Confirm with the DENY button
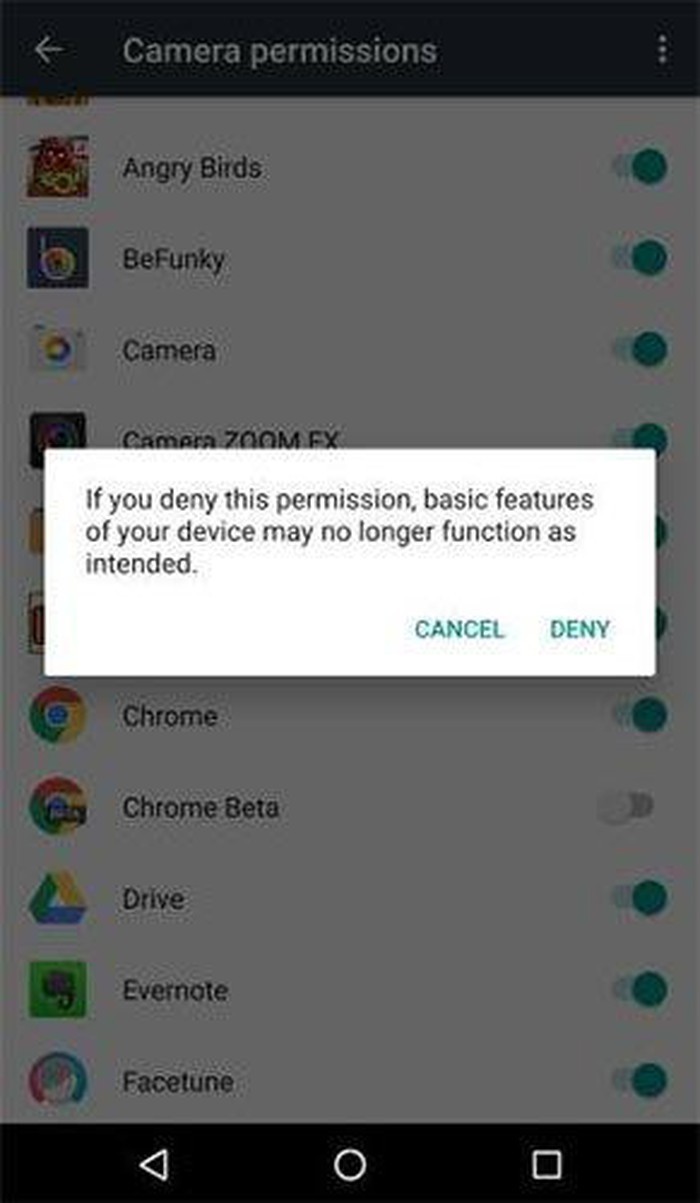The width and height of the screenshot is (700, 1203). 580,629
